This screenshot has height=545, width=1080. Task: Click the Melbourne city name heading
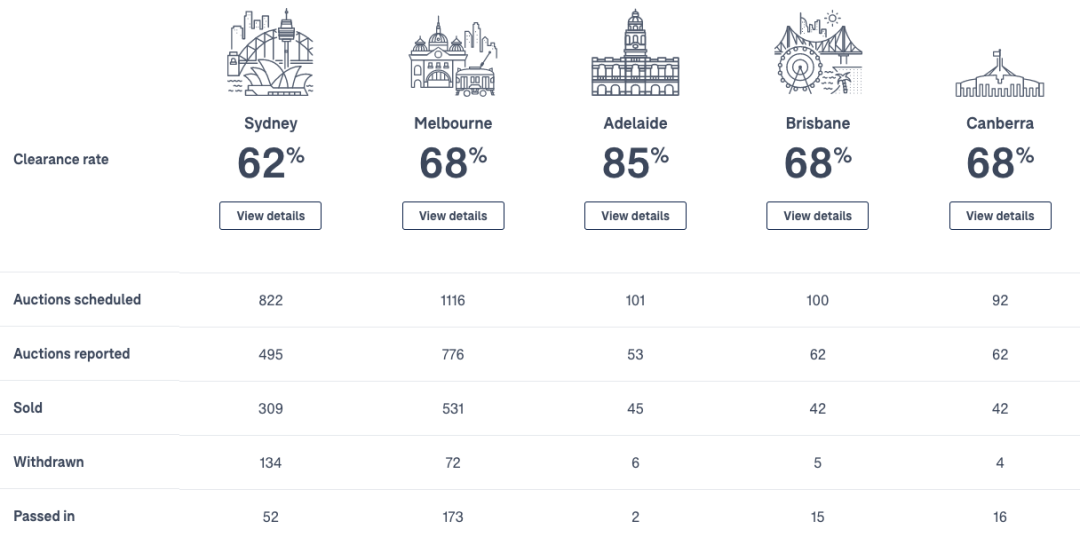pyautogui.click(x=453, y=123)
